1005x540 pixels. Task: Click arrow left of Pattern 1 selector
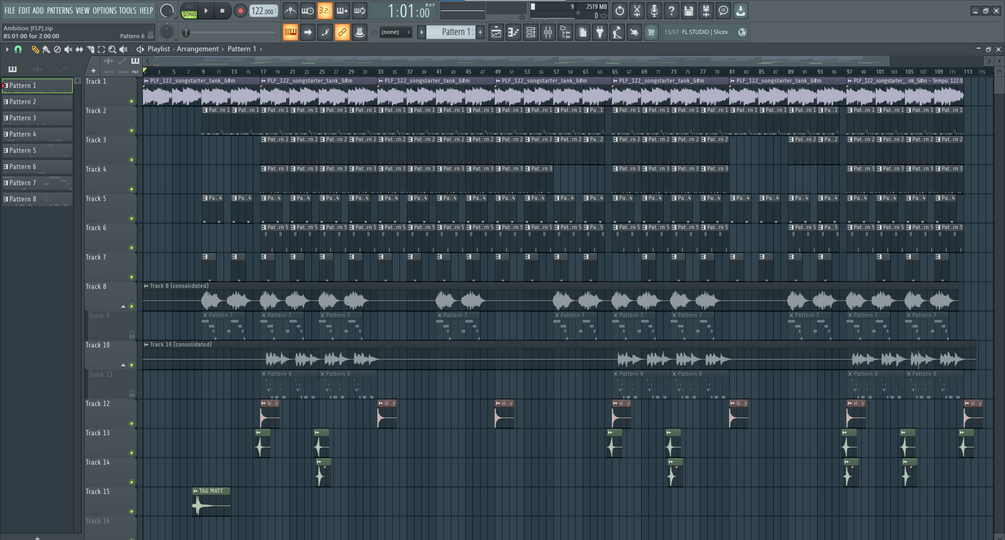click(x=422, y=32)
